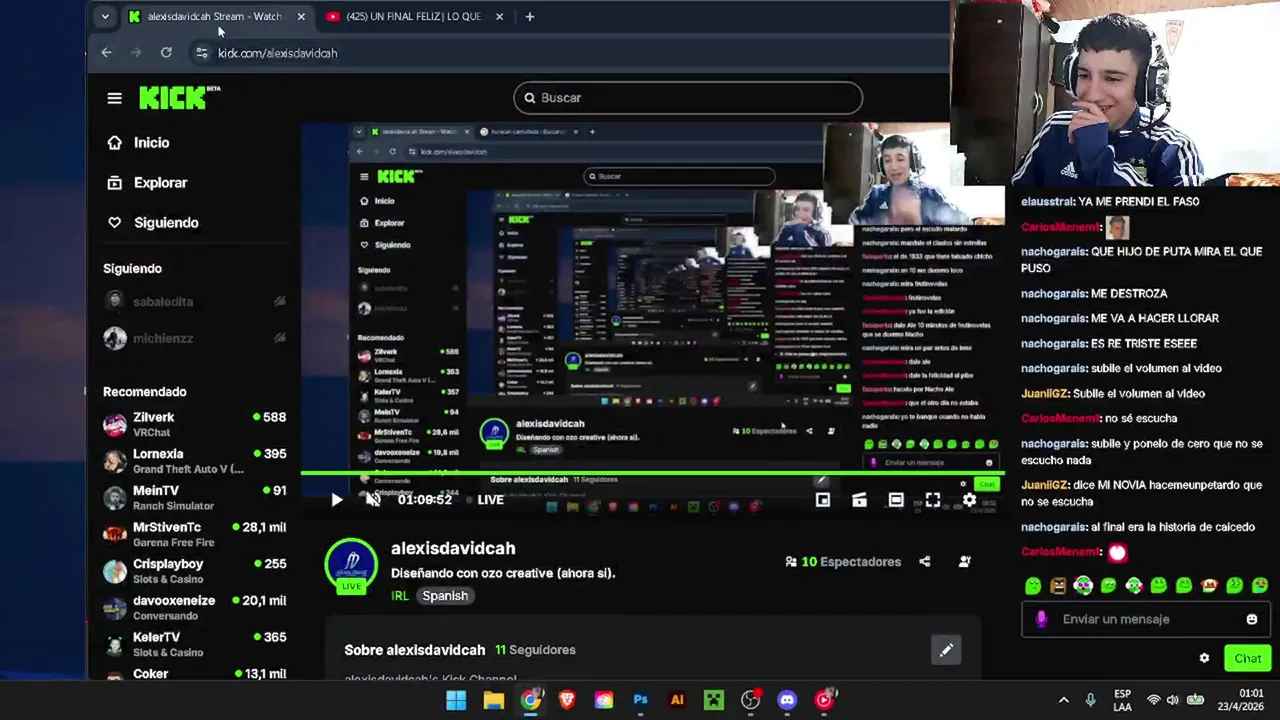Toggle mini player mode icon
The image size is (1280, 720).
click(859, 500)
